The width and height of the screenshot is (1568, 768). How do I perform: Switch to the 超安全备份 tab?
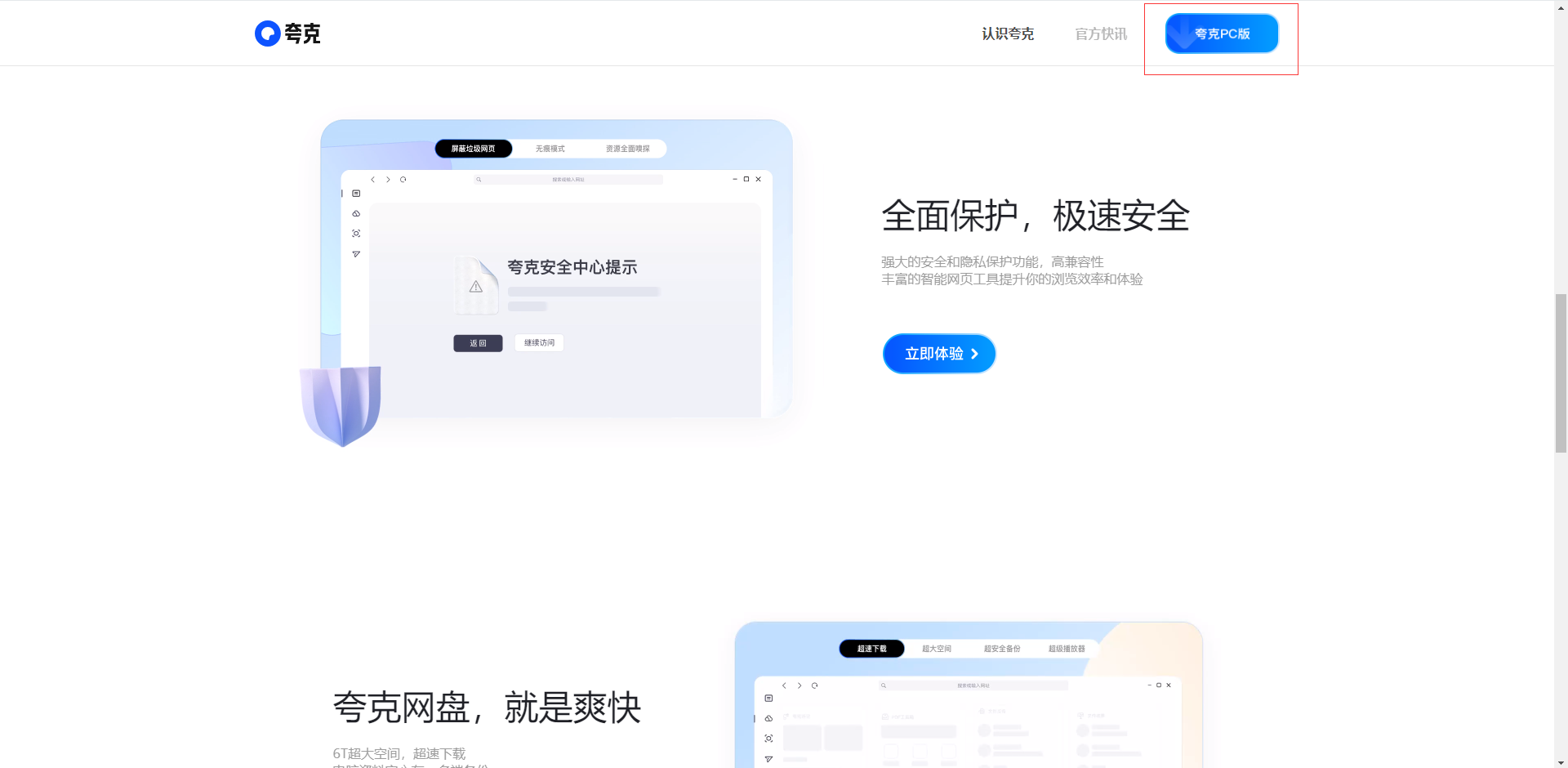pyautogui.click(x=1002, y=649)
